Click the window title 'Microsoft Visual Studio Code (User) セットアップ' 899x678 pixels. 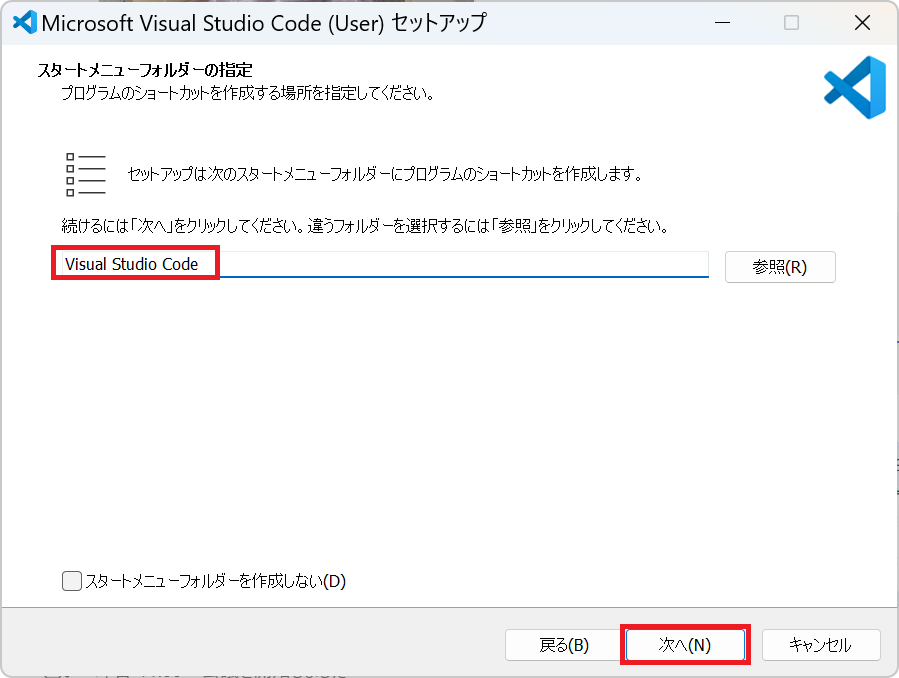tap(264, 23)
